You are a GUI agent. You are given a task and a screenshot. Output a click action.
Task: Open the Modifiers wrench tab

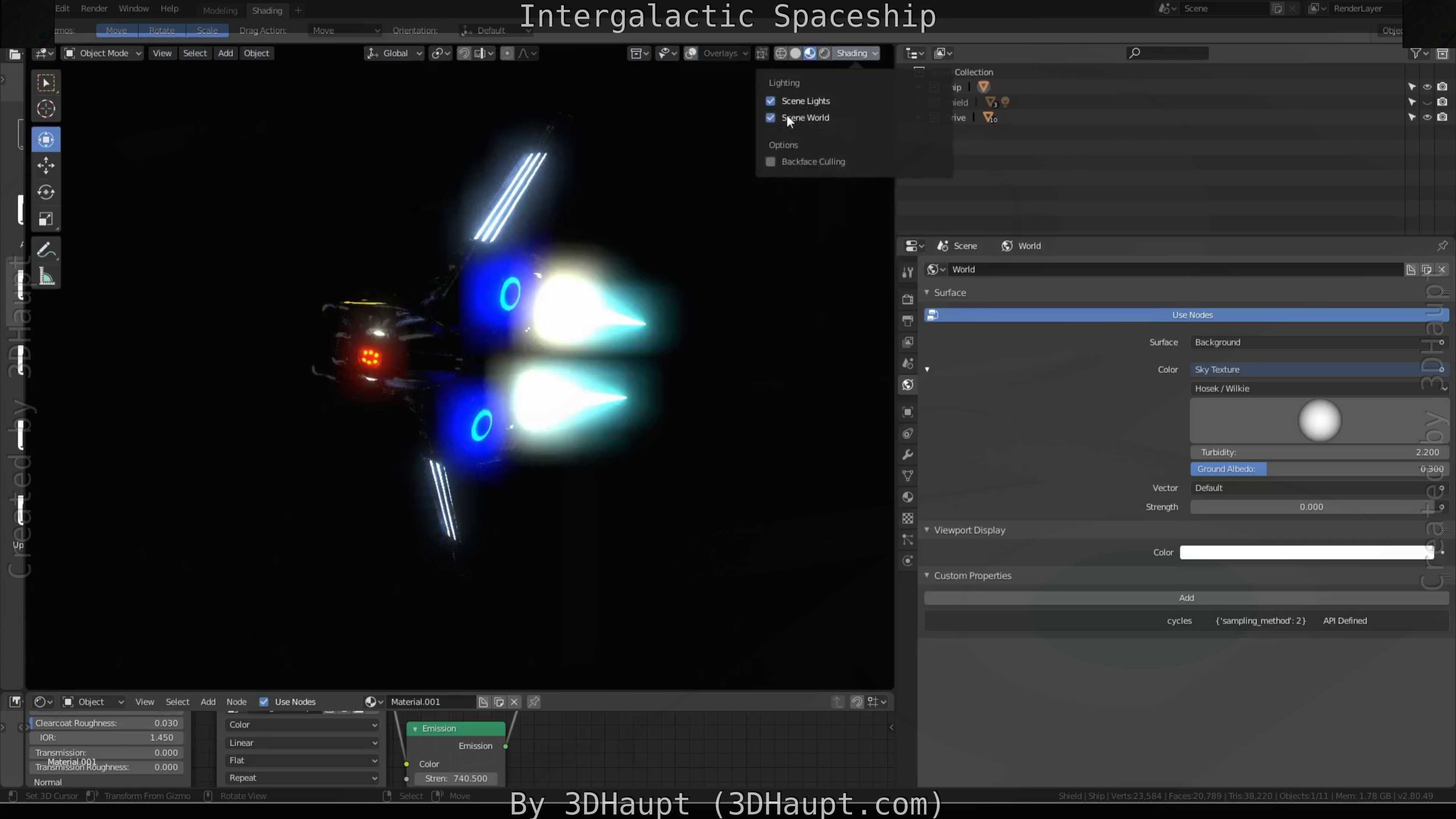pyautogui.click(x=908, y=455)
